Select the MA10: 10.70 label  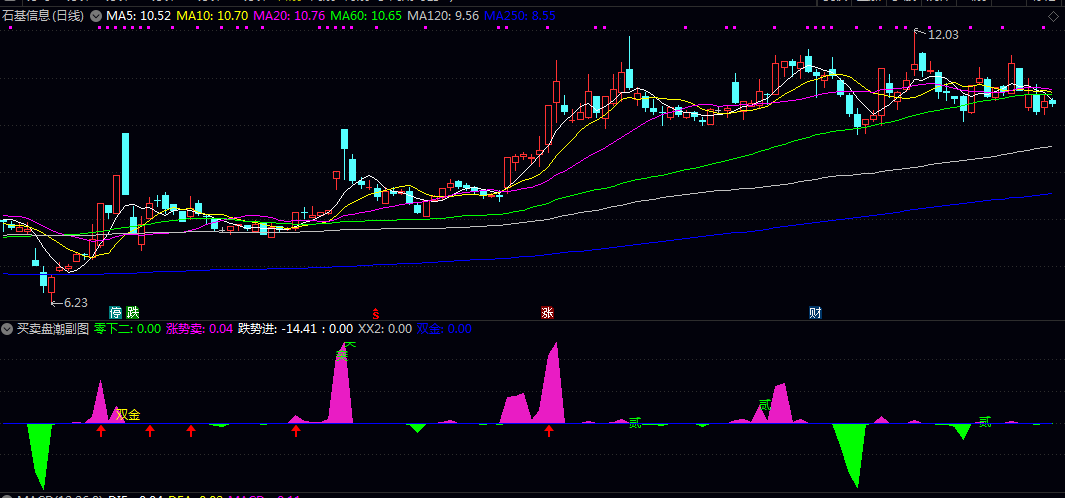click(212, 16)
